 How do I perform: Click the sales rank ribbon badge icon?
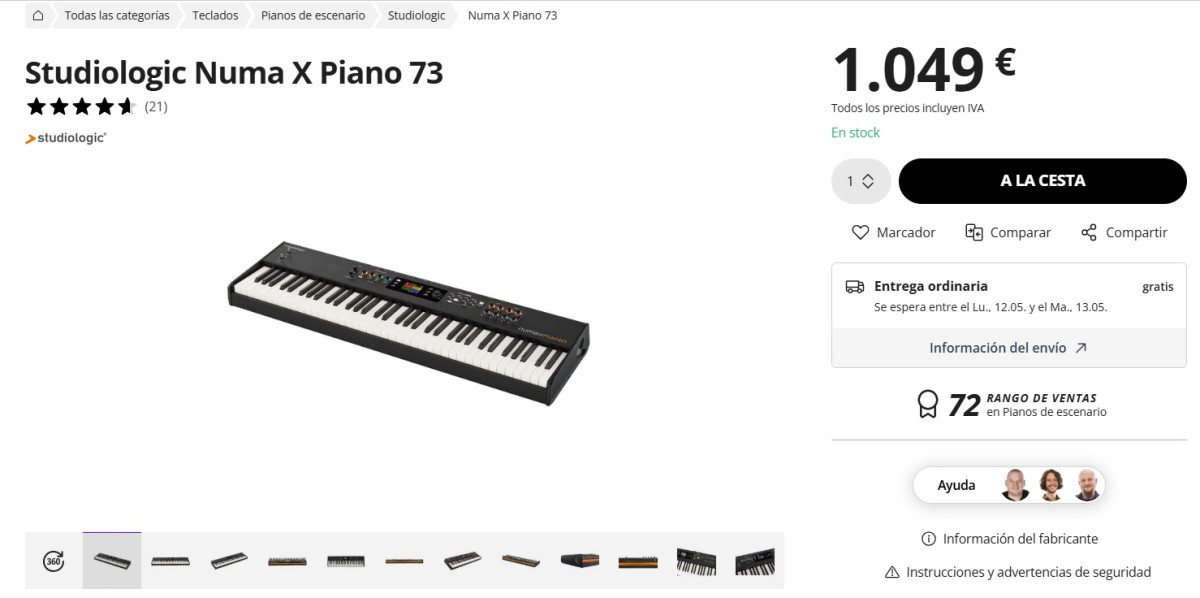click(x=928, y=404)
